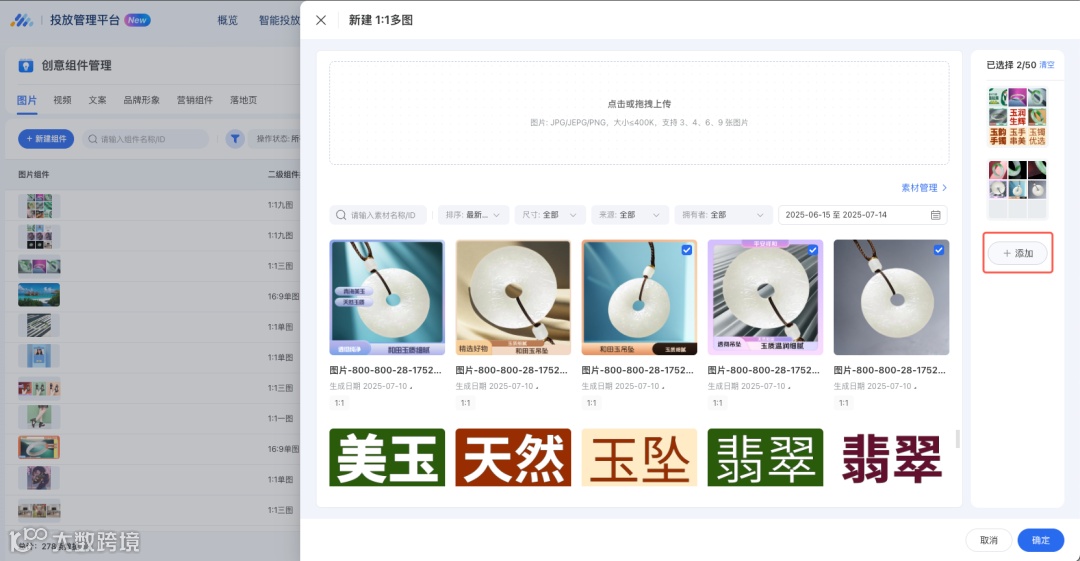Screen dimensions: 1080x561
Task: Uncheck the dark gray background jade image checkbox
Action: coord(939,250)
